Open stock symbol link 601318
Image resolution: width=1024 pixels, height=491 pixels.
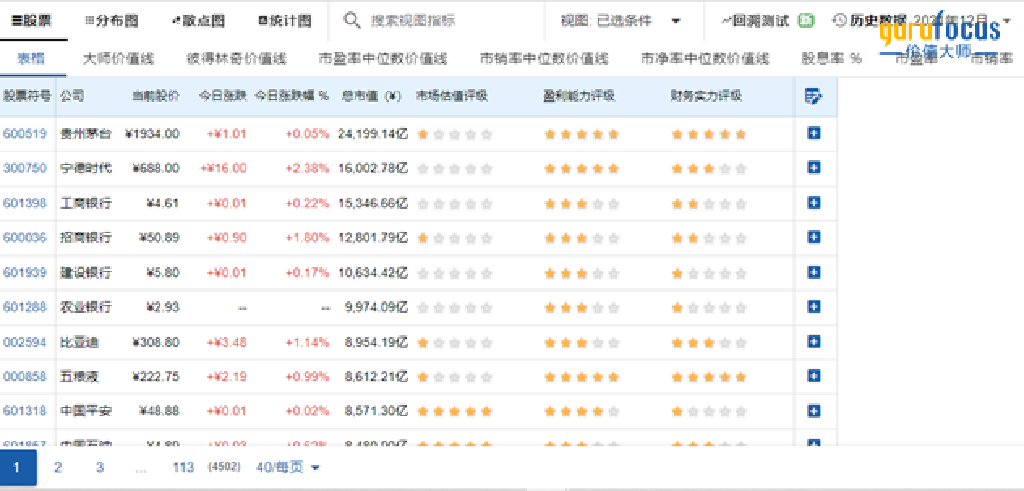coord(25,411)
